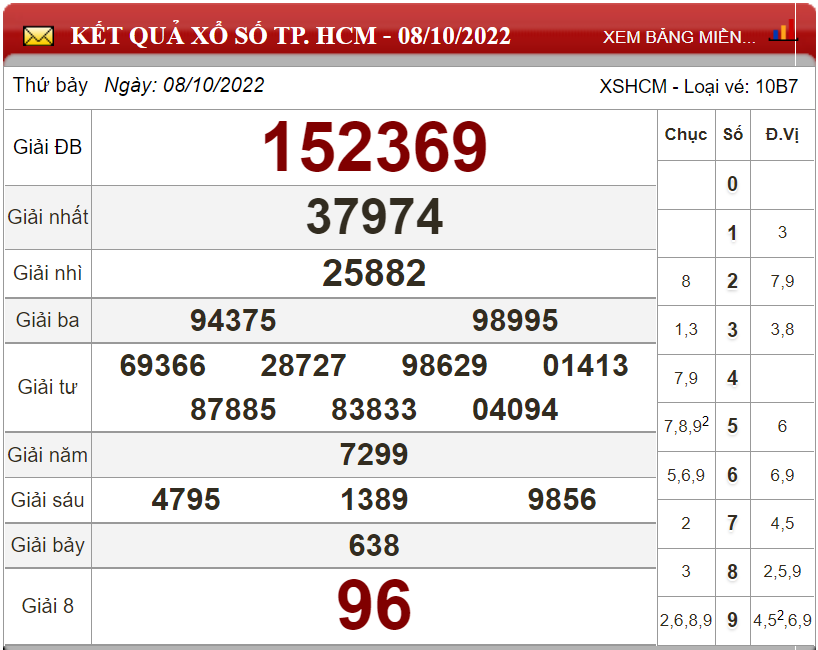Click the date Ngày: 08/10/2022
818x650 pixels.
(184, 86)
